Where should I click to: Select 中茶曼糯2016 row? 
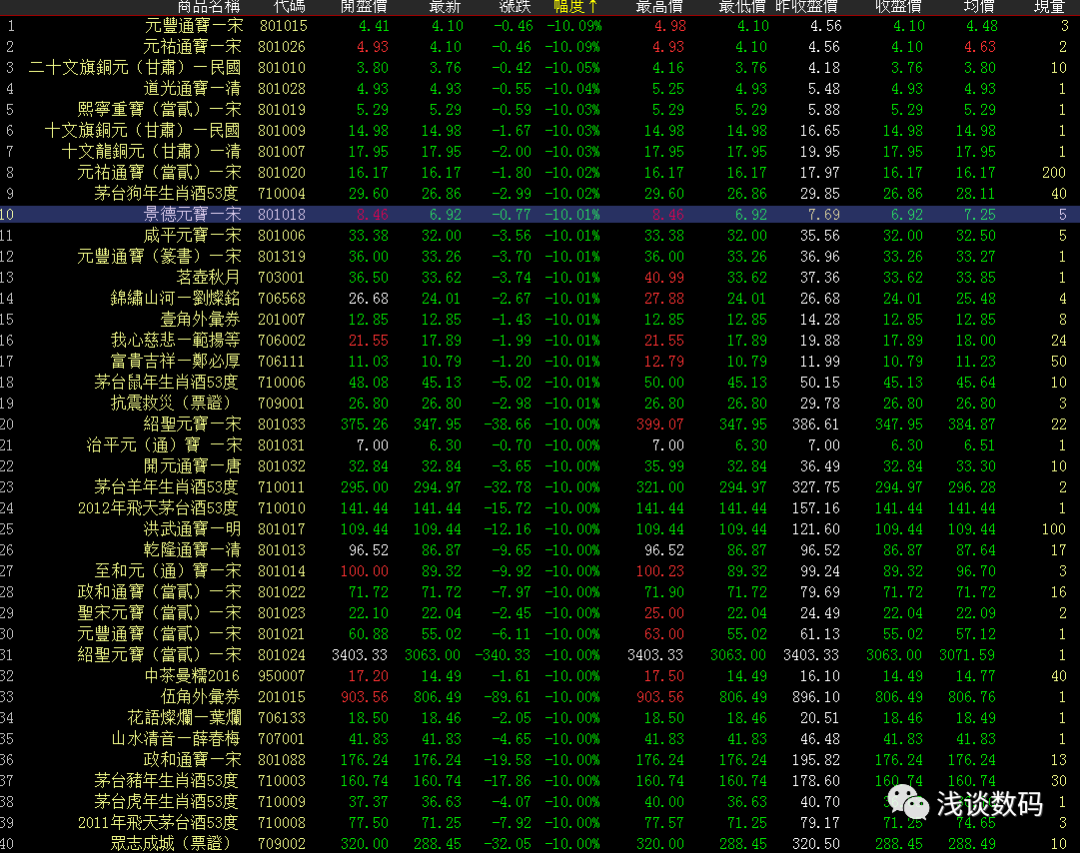coord(540,676)
